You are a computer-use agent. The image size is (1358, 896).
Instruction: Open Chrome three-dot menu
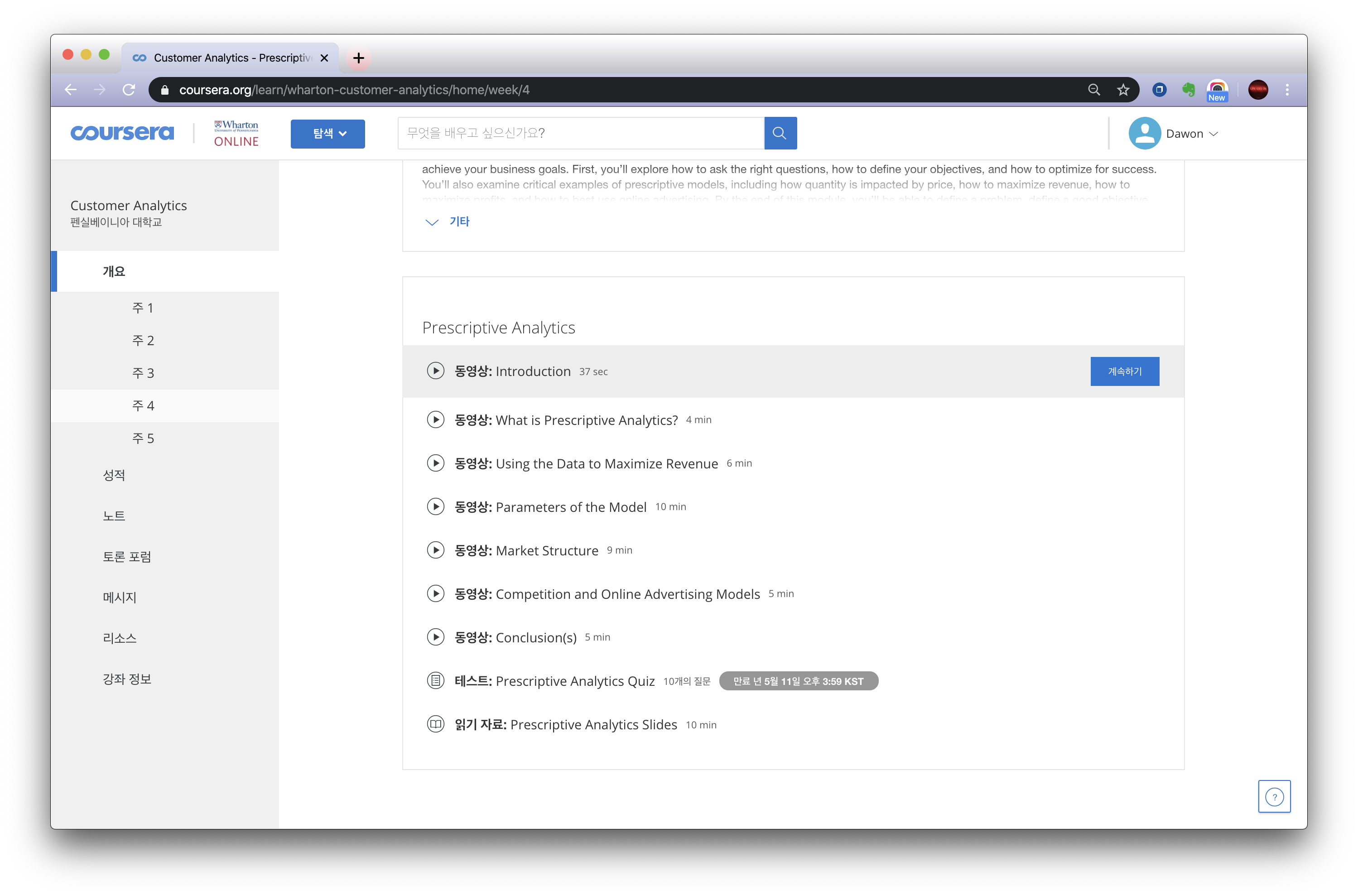(1286, 90)
